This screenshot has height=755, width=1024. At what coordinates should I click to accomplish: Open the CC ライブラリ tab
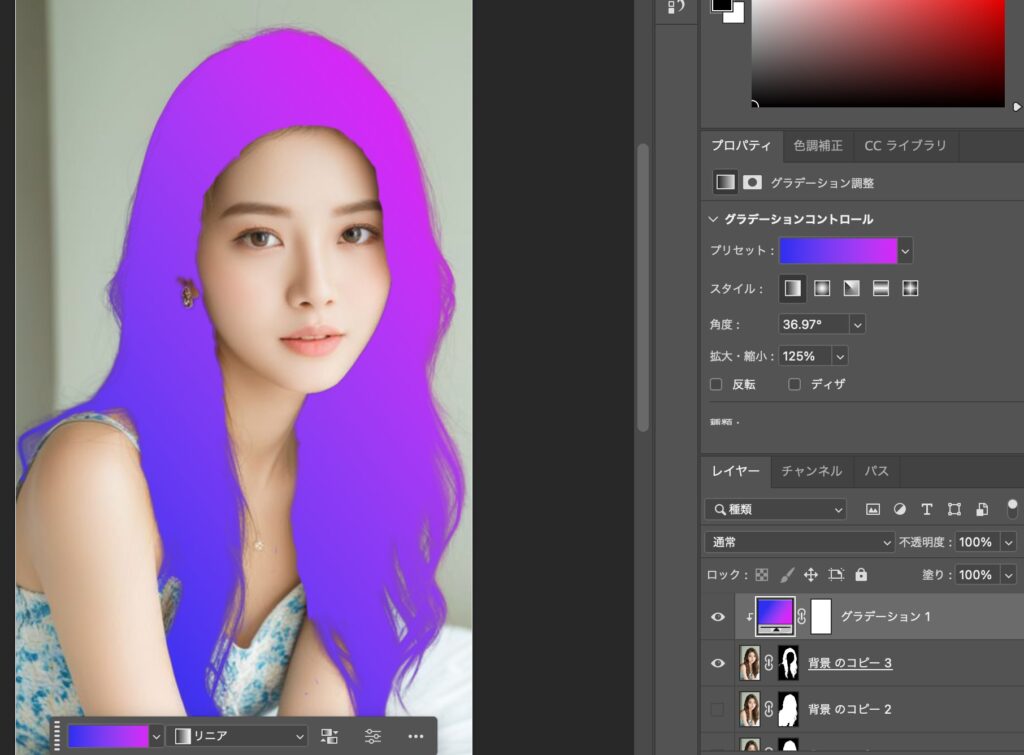pos(905,146)
